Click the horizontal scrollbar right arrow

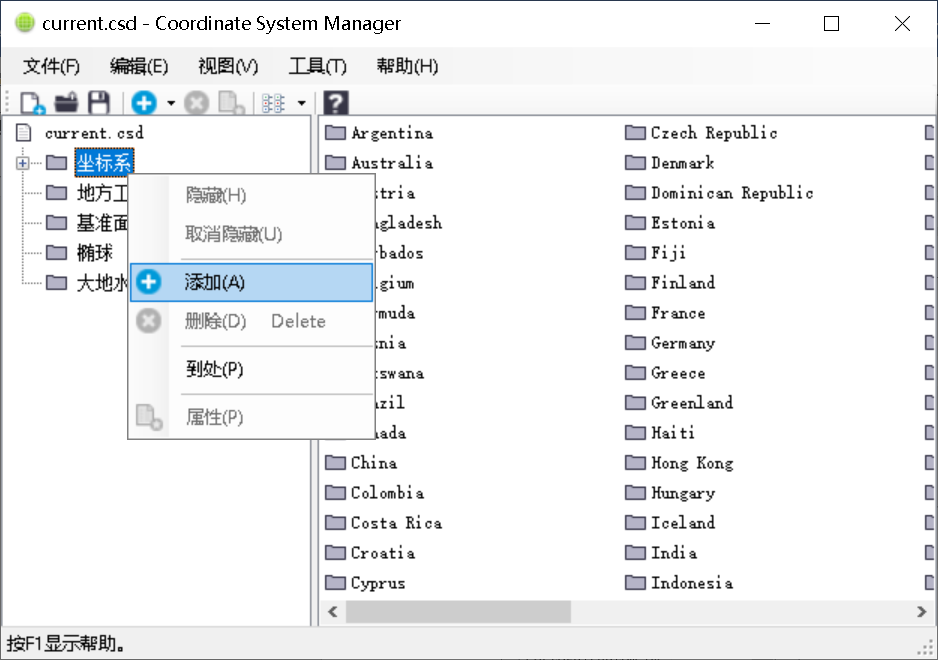[921, 611]
